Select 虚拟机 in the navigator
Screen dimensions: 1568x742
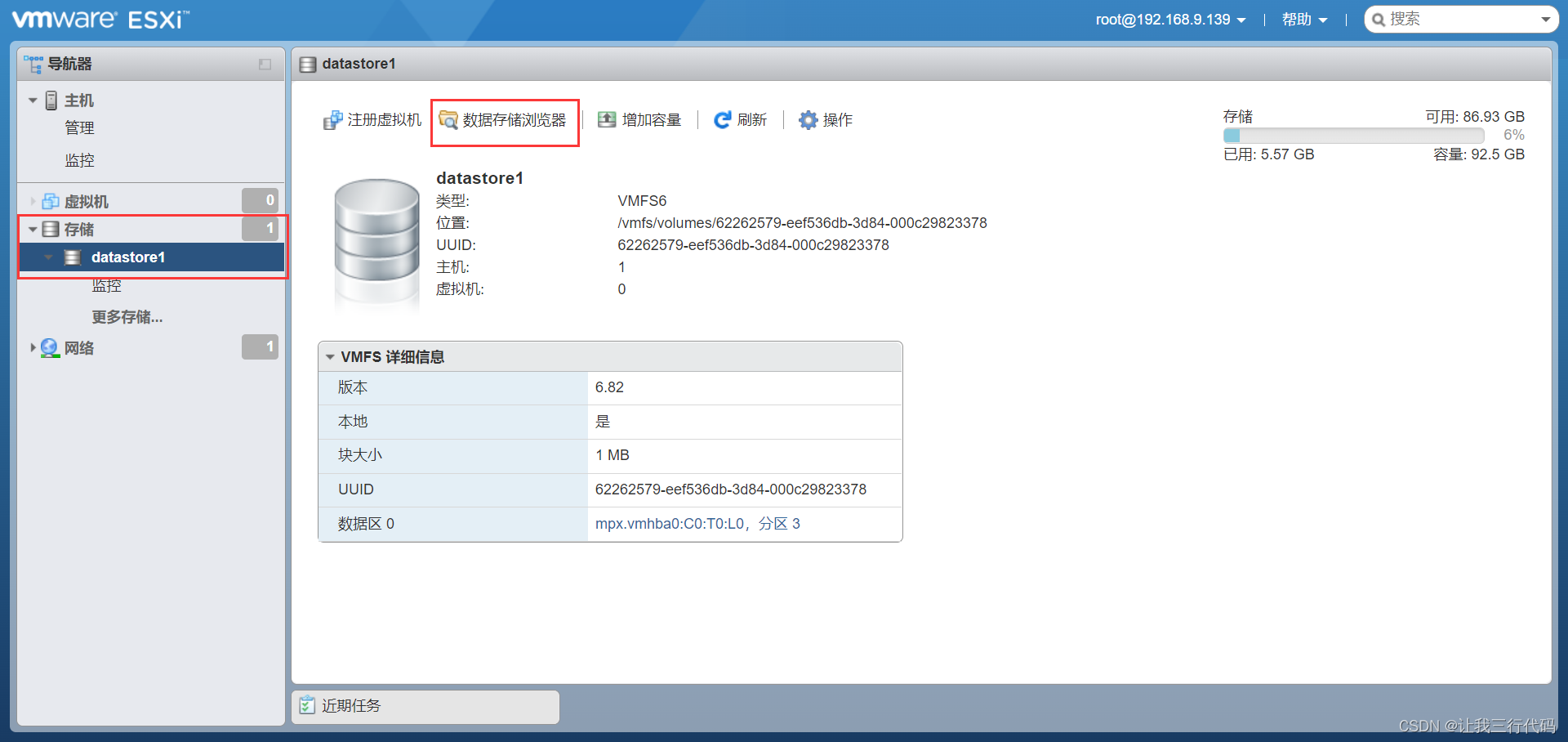click(86, 201)
